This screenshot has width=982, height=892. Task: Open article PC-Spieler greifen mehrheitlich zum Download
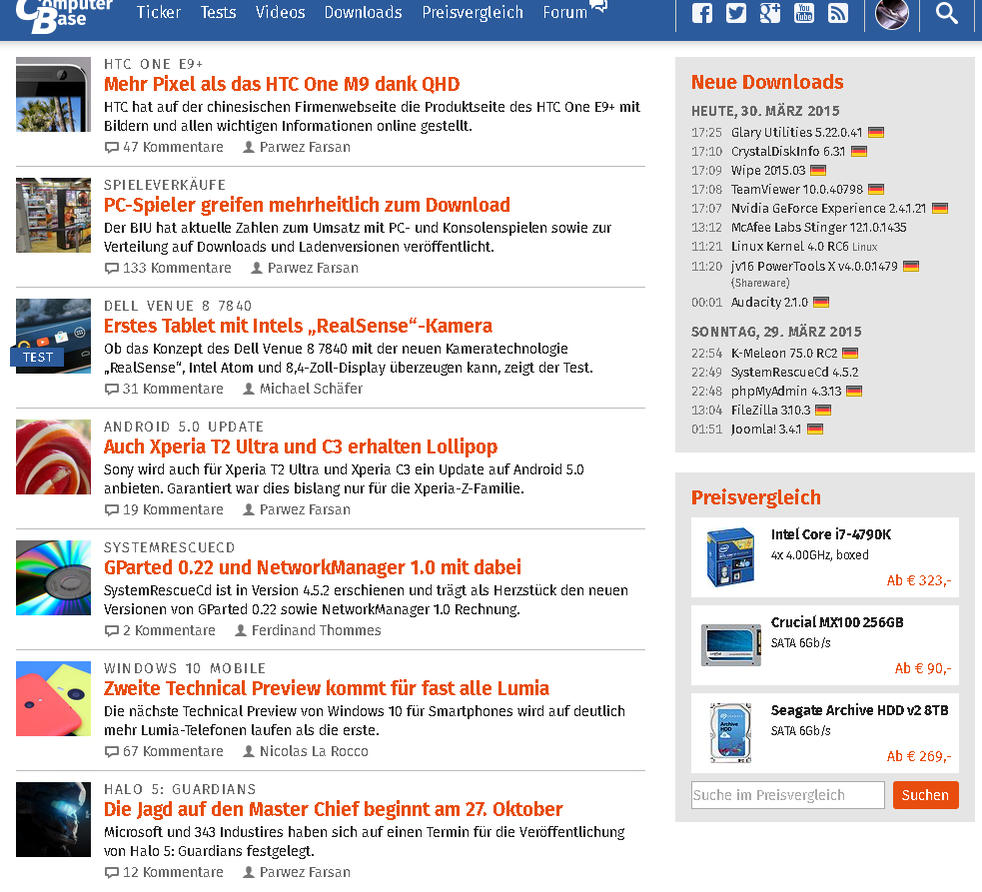point(306,205)
